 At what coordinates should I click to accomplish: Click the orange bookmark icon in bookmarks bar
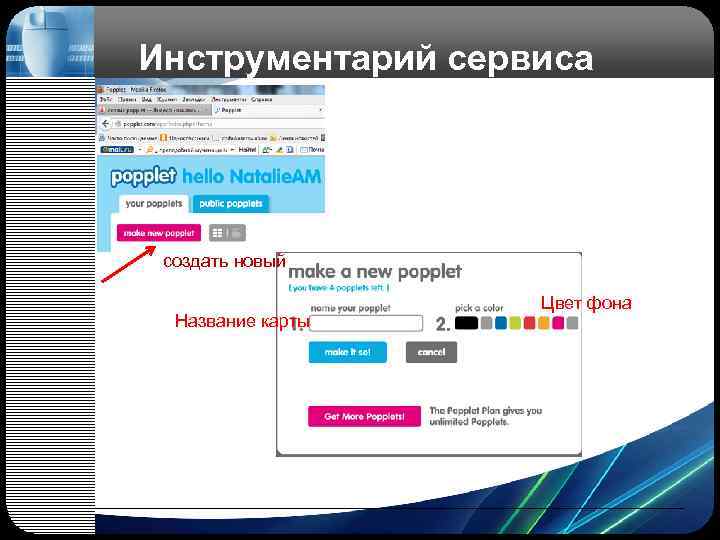(x=163, y=137)
